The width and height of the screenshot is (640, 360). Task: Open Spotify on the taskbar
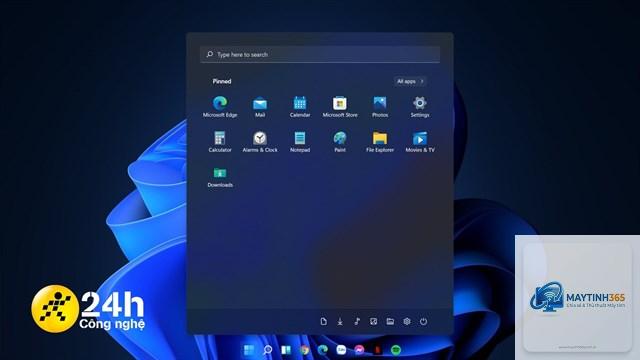pos(396,350)
